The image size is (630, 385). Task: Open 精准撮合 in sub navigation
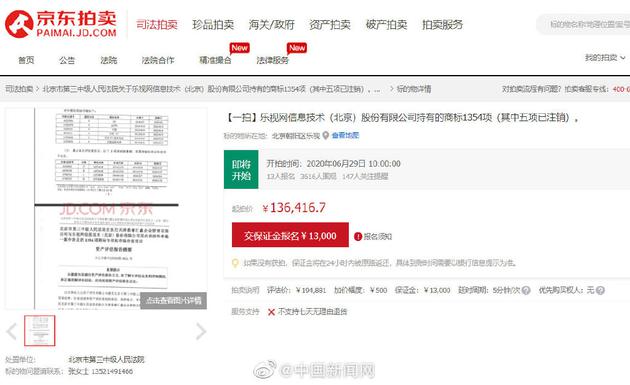[x=215, y=60]
